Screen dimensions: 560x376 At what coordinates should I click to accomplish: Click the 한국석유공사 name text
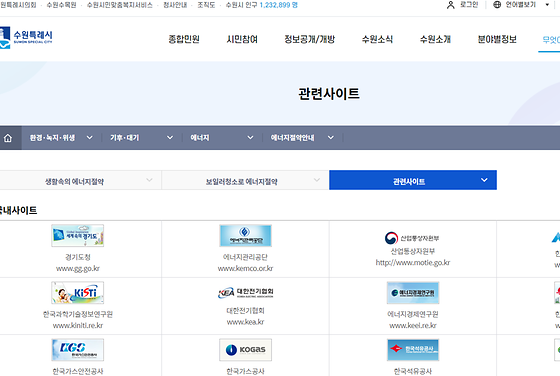413,371
